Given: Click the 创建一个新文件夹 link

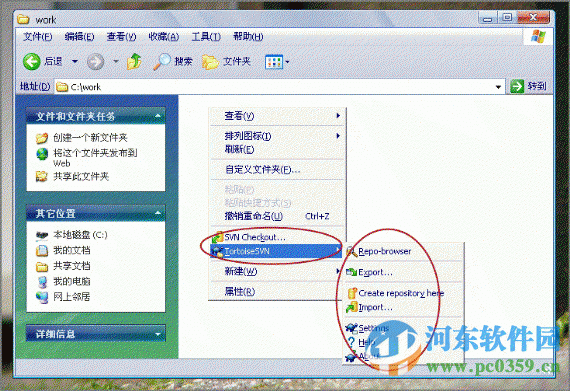Looking at the screenshot, I should tap(90, 138).
